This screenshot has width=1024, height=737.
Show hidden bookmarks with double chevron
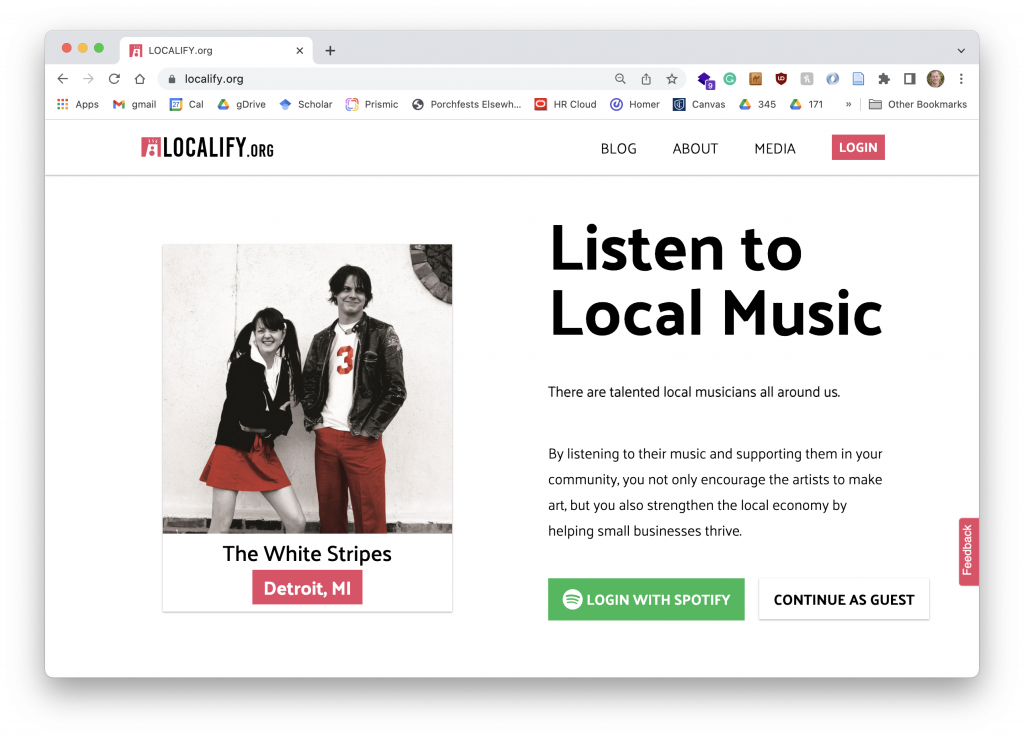[x=848, y=104]
